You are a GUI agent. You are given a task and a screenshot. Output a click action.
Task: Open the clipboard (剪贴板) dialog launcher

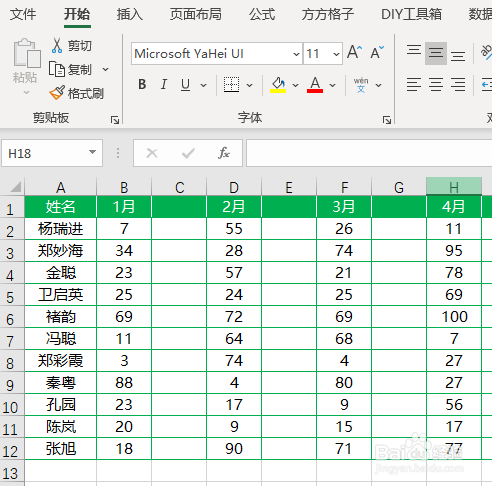coord(115,120)
